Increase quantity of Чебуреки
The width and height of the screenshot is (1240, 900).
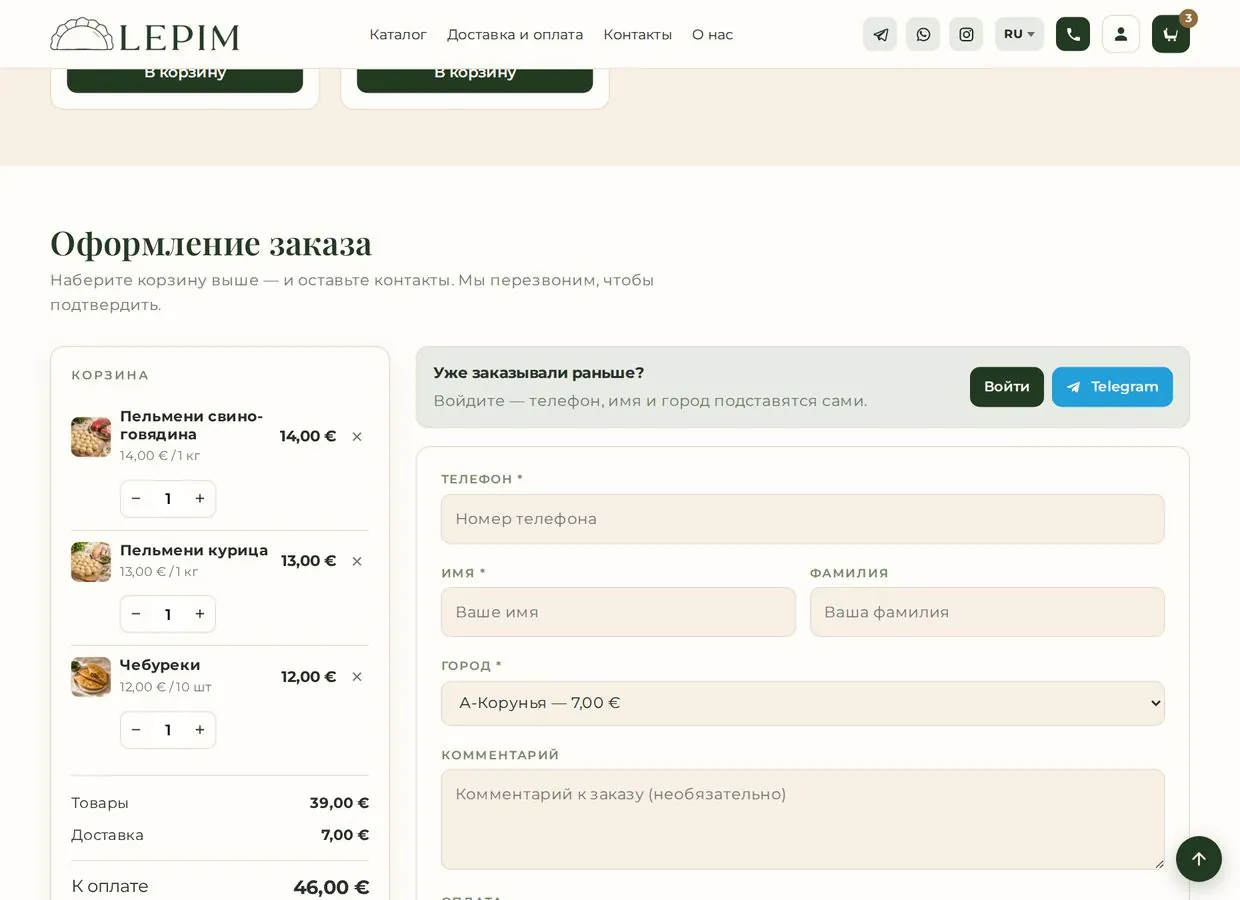200,730
